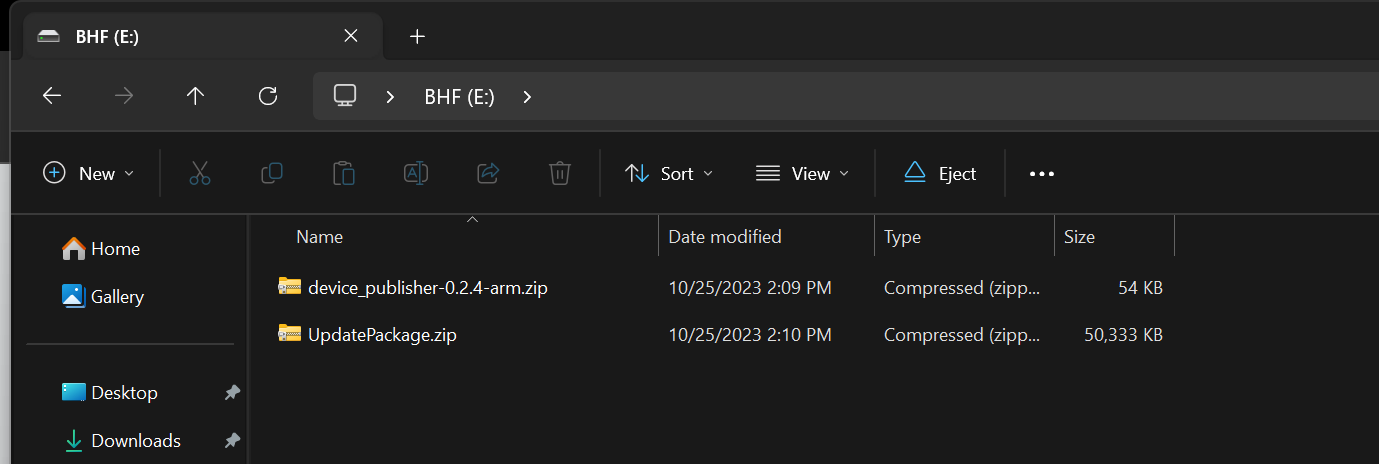1379x464 pixels.
Task: Click the Rename icon in toolbar
Action: tap(416, 173)
